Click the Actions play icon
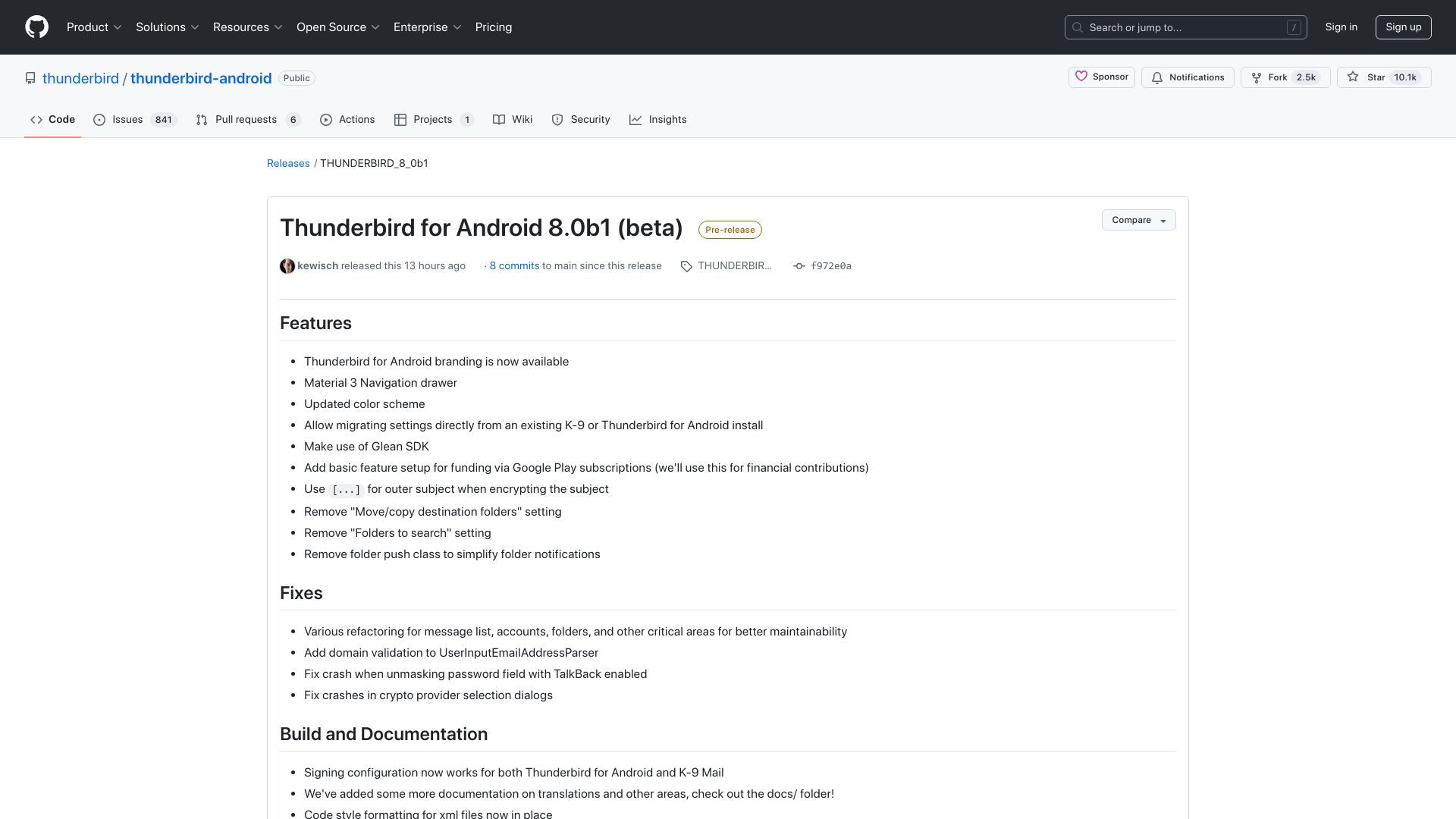This screenshot has width=1456, height=819. (x=326, y=120)
